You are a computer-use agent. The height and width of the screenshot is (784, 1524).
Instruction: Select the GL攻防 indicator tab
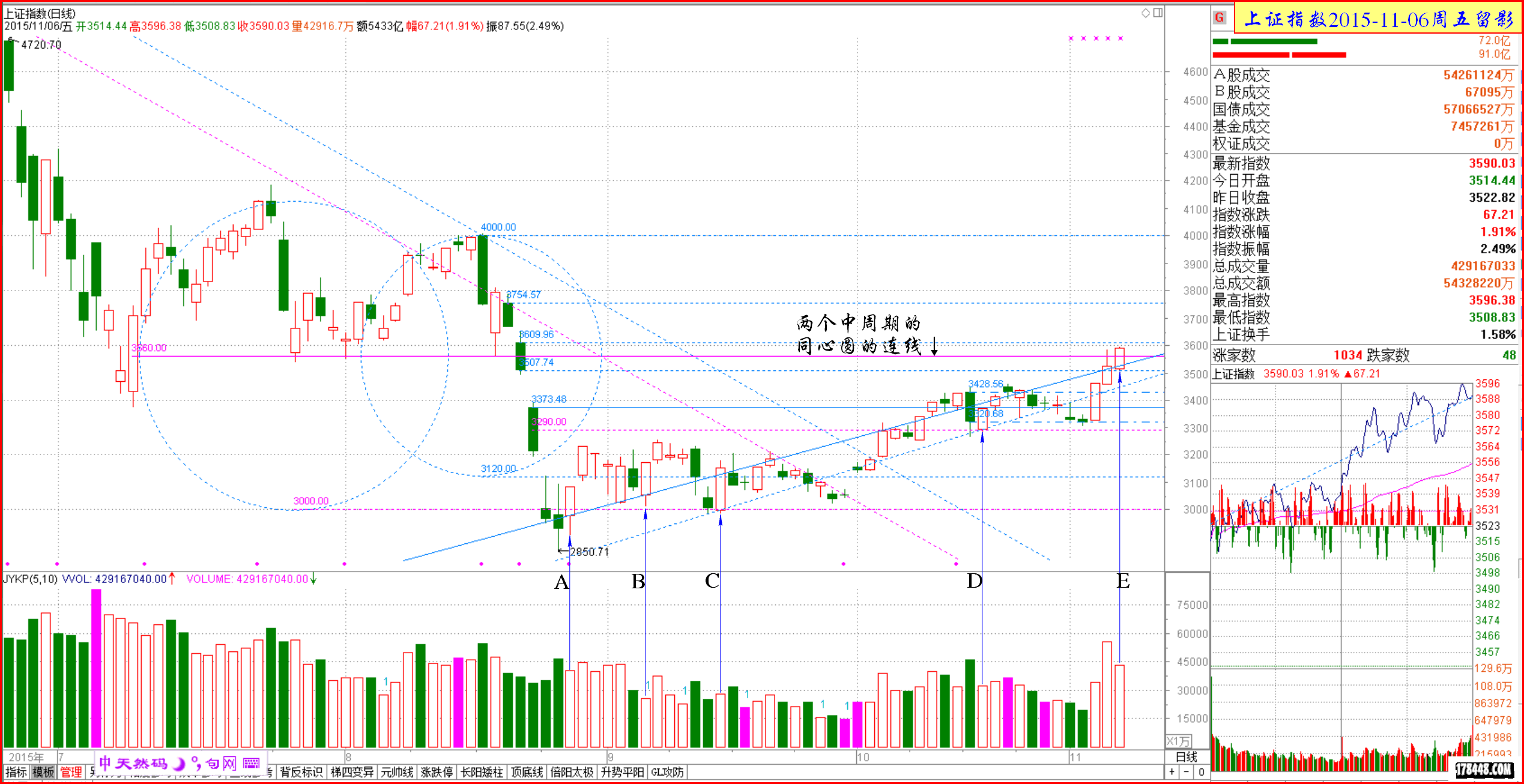coord(667,772)
